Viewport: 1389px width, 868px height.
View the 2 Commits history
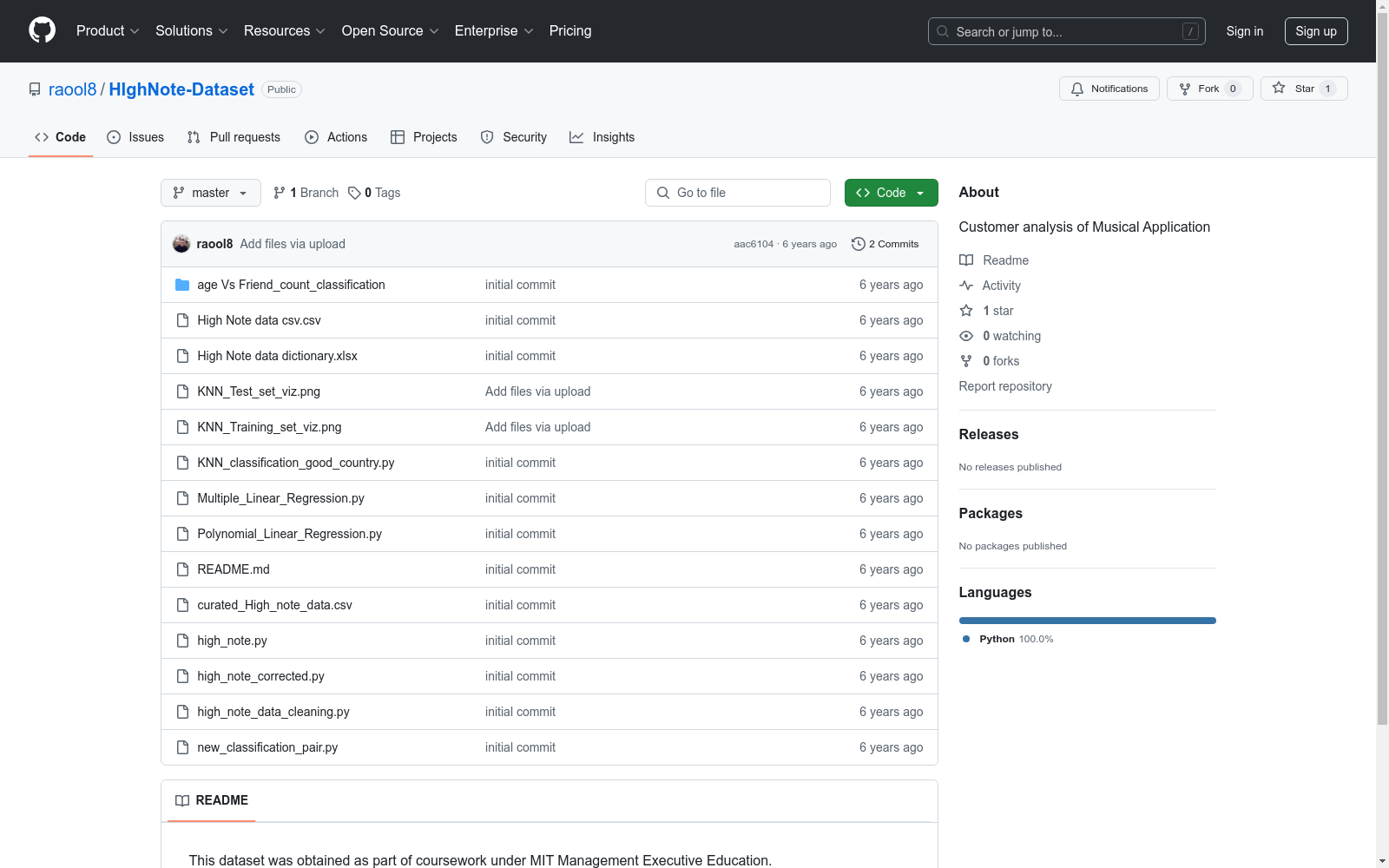[885, 244]
